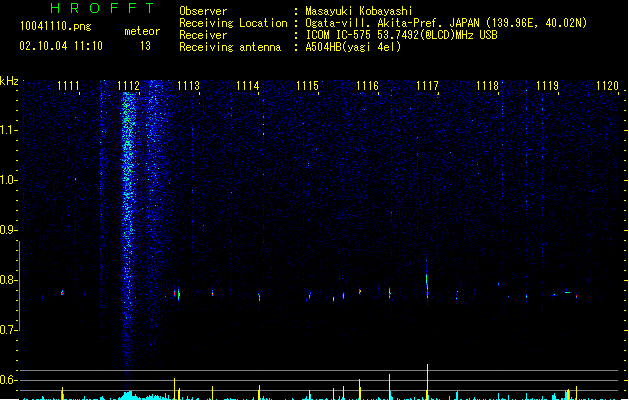The image size is (629, 400).
Task: Click the 0.8 kHz frequency label
Action: (8, 280)
